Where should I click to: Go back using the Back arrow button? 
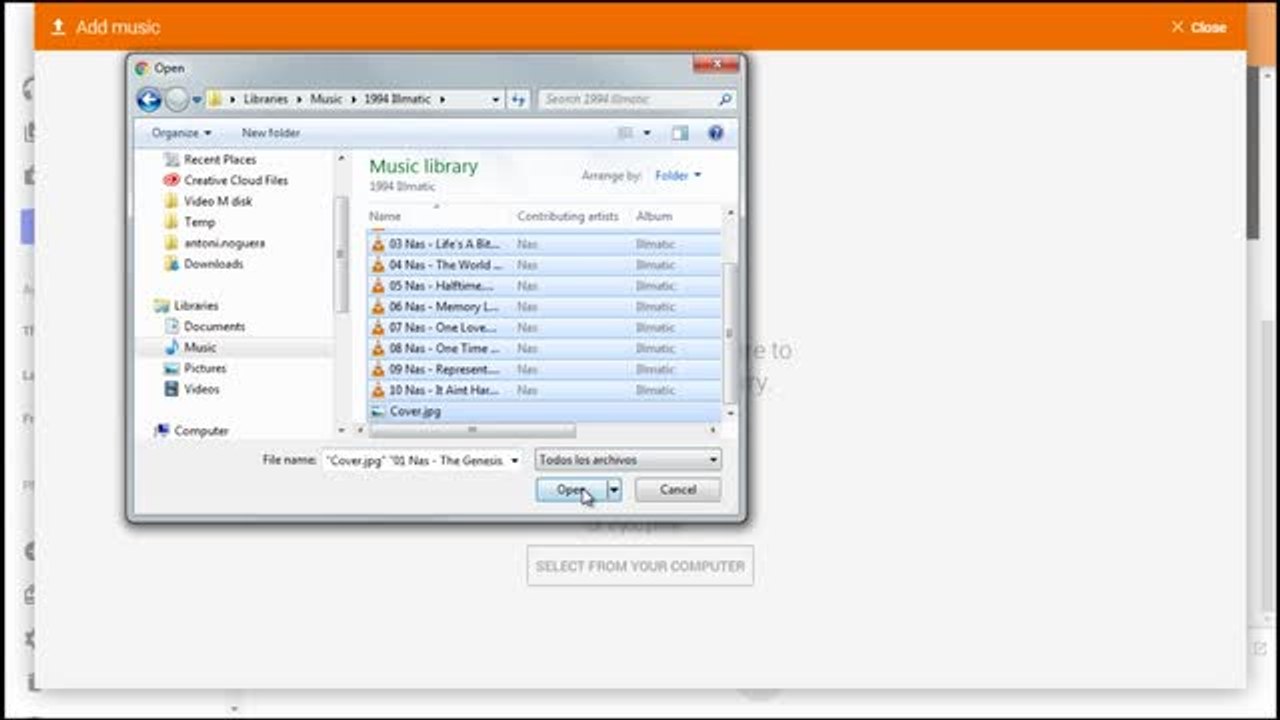point(149,99)
